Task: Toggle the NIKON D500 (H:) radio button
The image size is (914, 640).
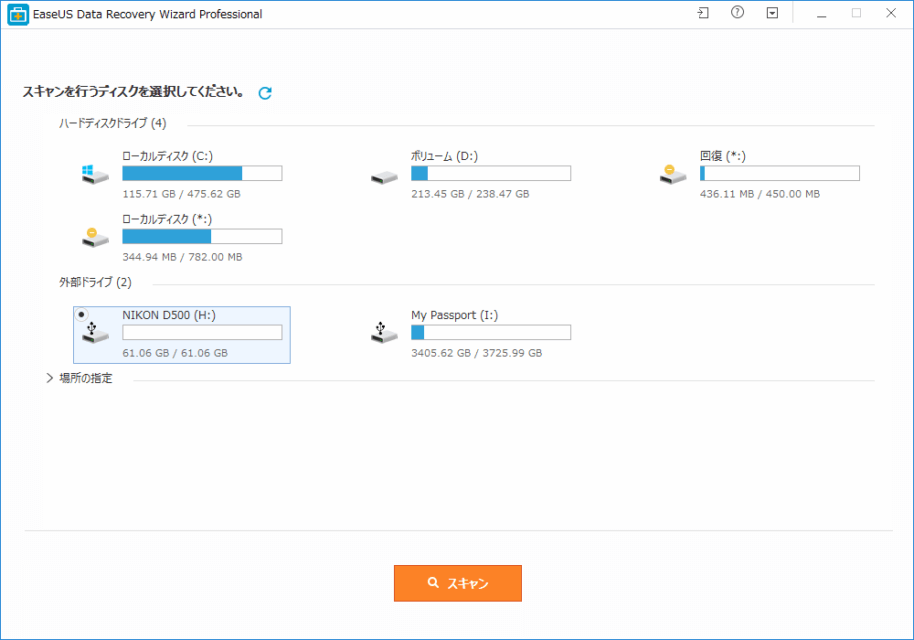Action: pos(82,315)
